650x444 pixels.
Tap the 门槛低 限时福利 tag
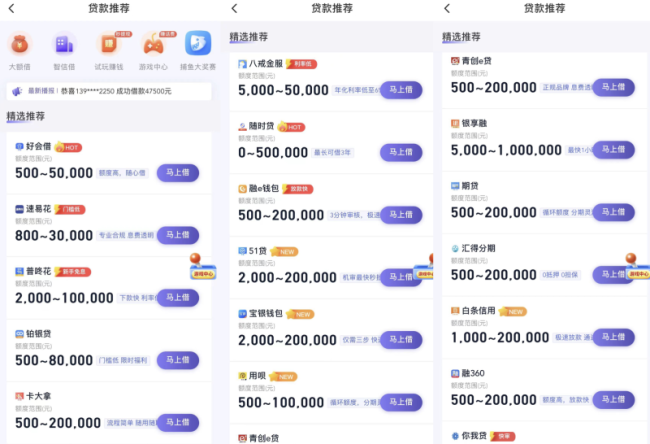click(x=123, y=360)
